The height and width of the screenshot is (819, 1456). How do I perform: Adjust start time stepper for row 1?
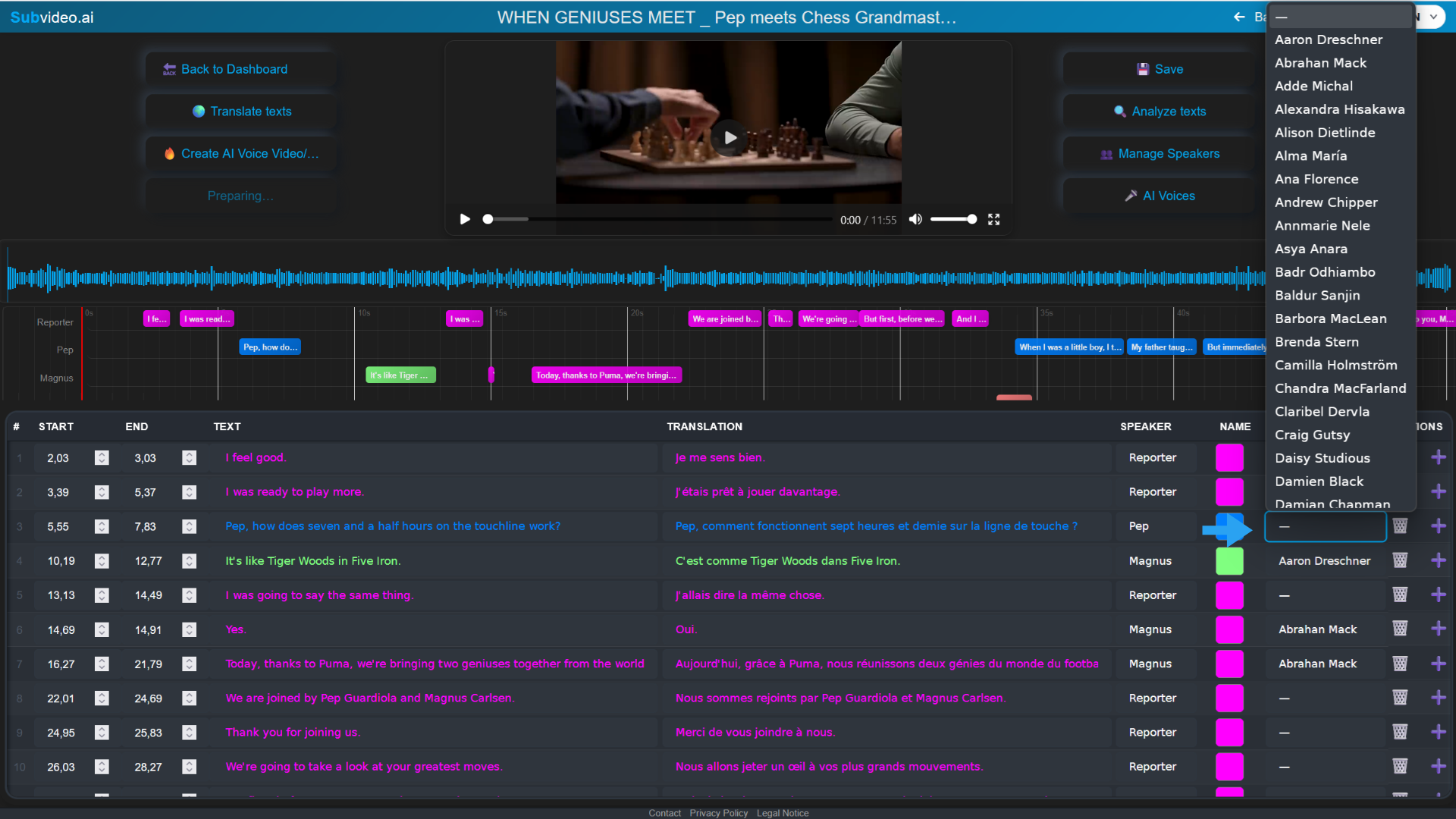(x=102, y=457)
